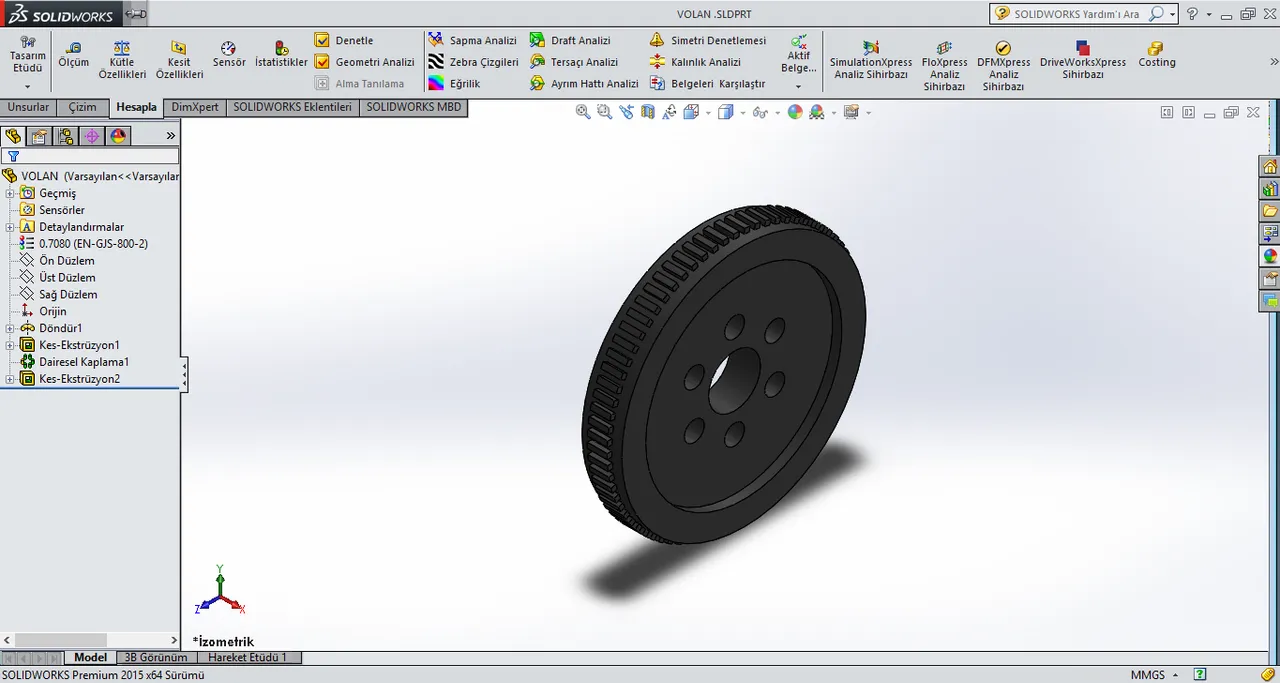The image size is (1280, 683).
Task: Open the View Settings monitor dropdown arrow
Action: point(868,113)
